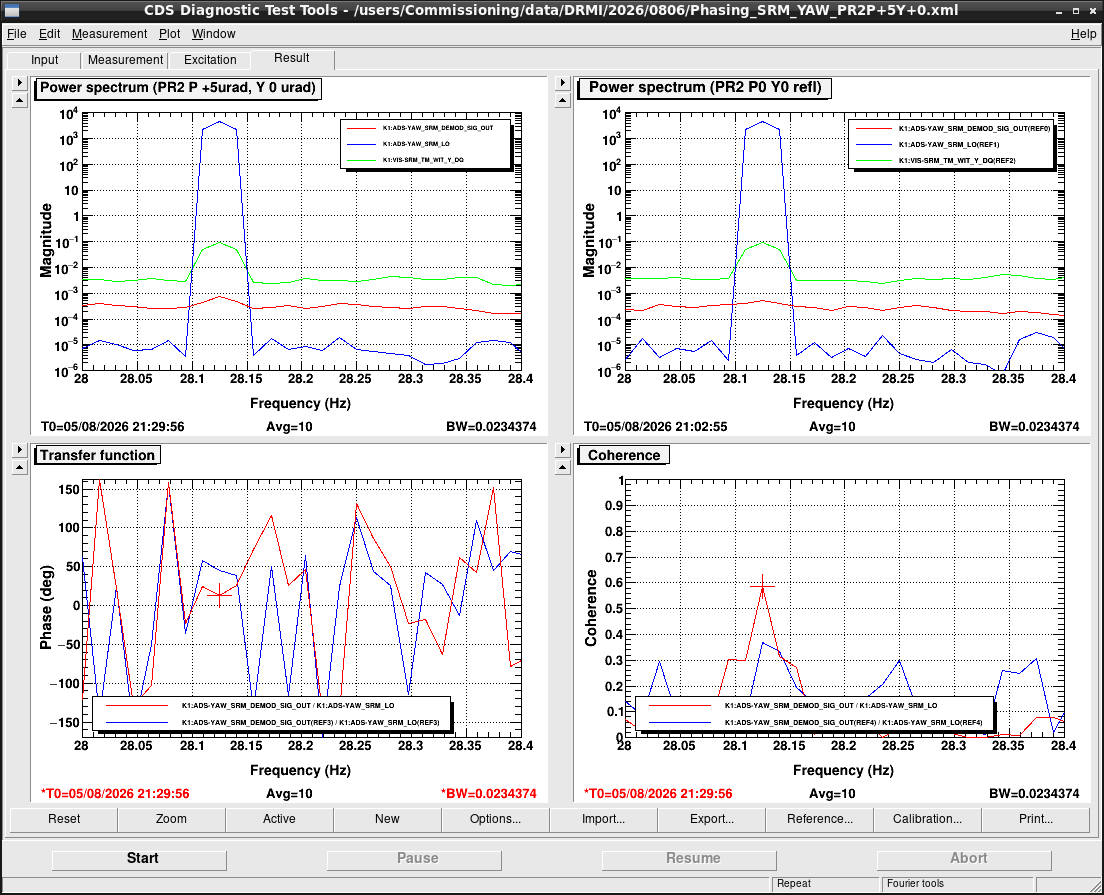Toggle the Active plot button
The height and width of the screenshot is (895, 1104).
click(279, 819)
